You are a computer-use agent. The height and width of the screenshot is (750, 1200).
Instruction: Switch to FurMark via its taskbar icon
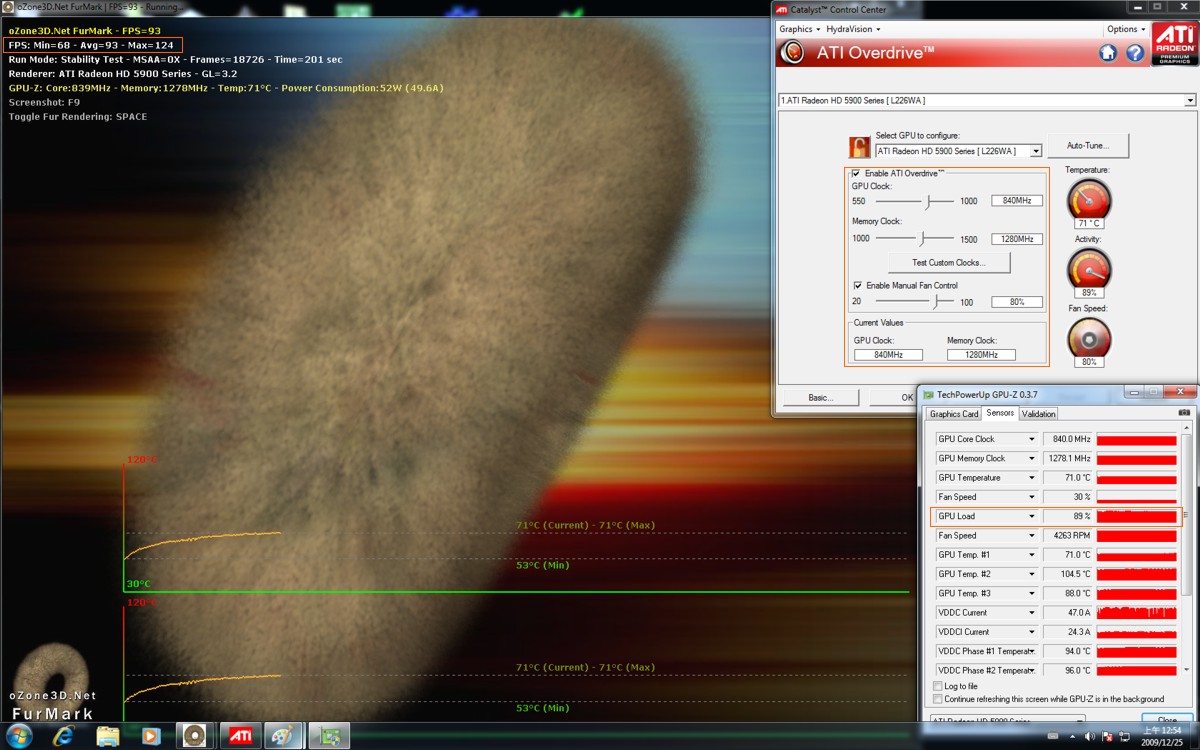tap(195, 736)
